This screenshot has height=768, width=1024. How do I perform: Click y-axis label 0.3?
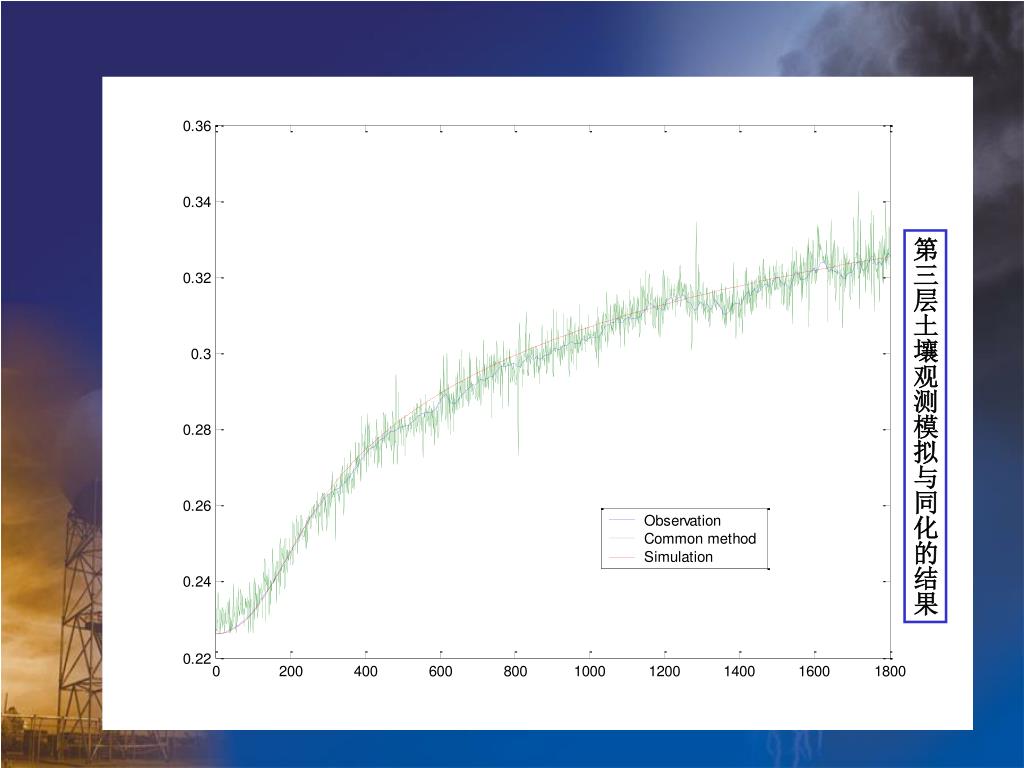pyautogui.click(x=201, y=354)
